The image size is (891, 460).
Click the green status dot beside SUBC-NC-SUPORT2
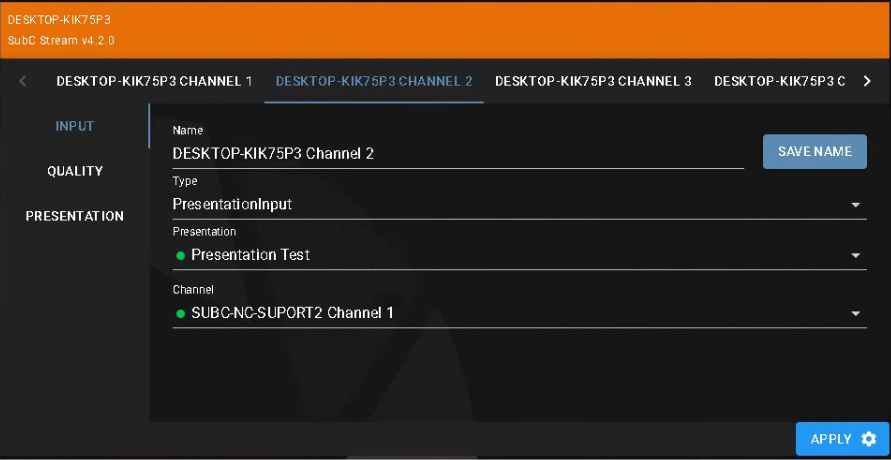[x=180, y=313]
